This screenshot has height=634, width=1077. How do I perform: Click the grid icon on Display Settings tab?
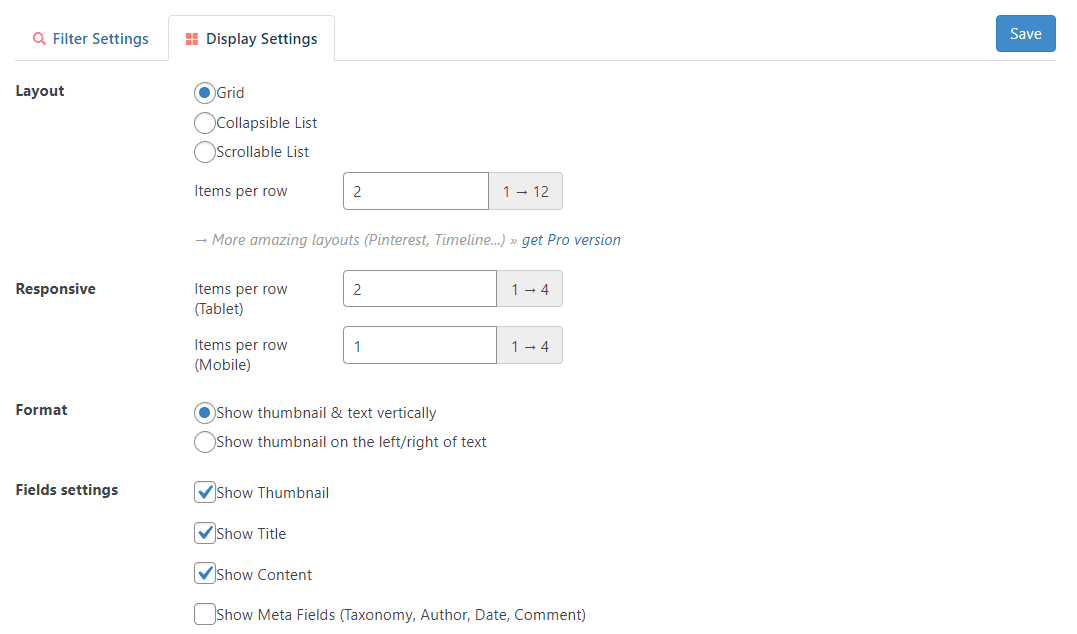click(x=190, y=38)
